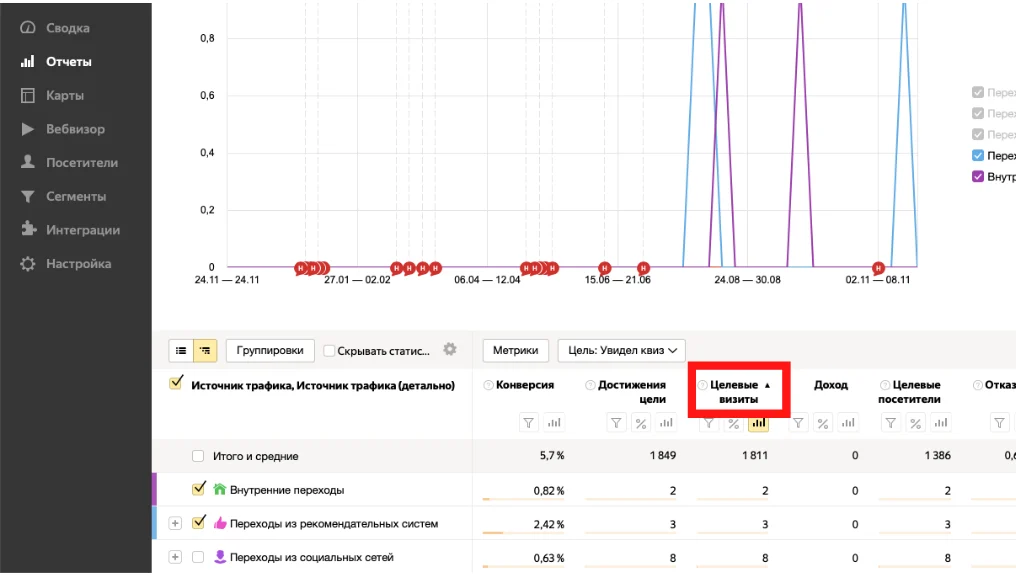Select the Сегменты funnel icon
1016x576 pixels.
coord(27,196)
